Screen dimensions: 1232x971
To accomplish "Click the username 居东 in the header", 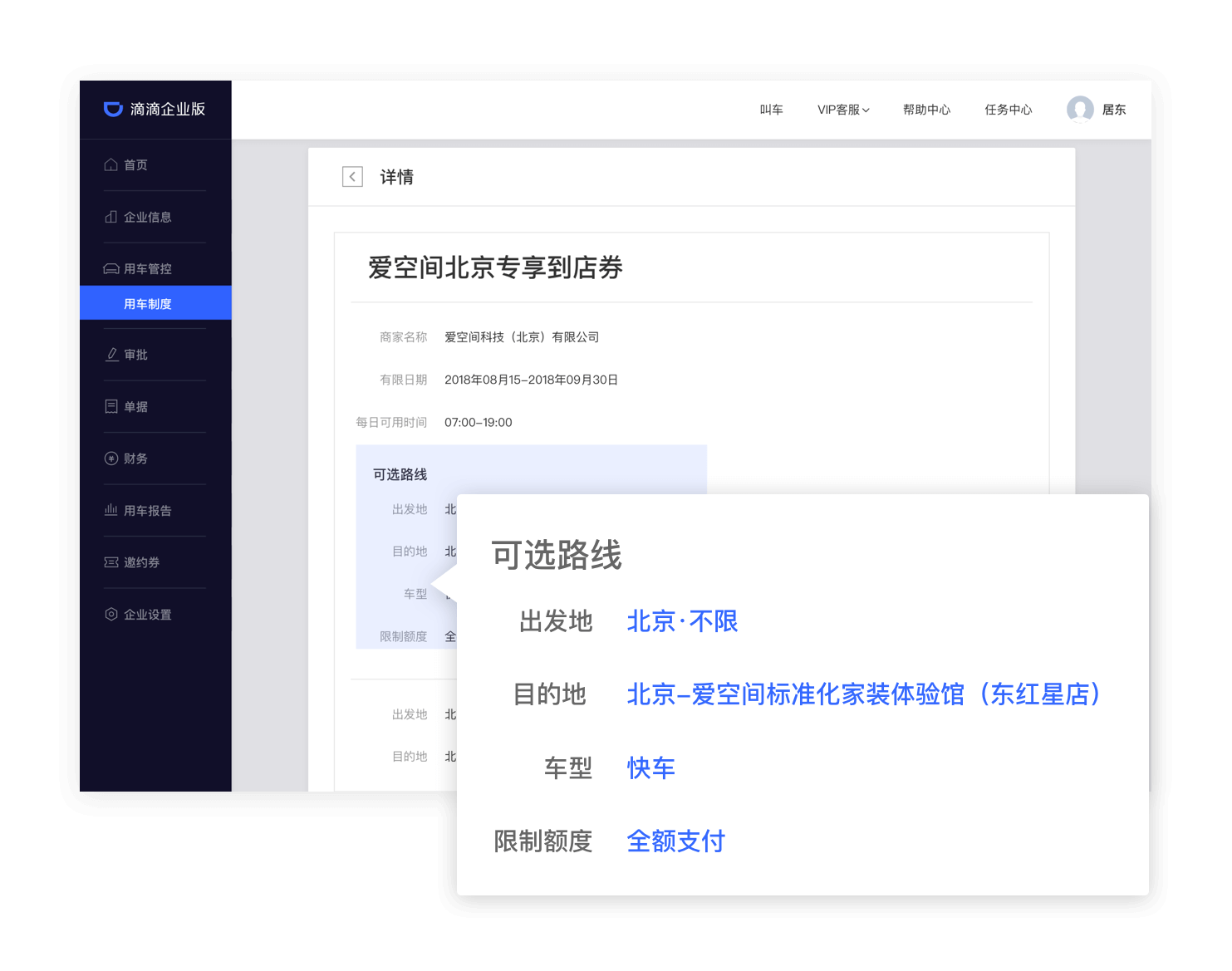I will click(1114, 110).
